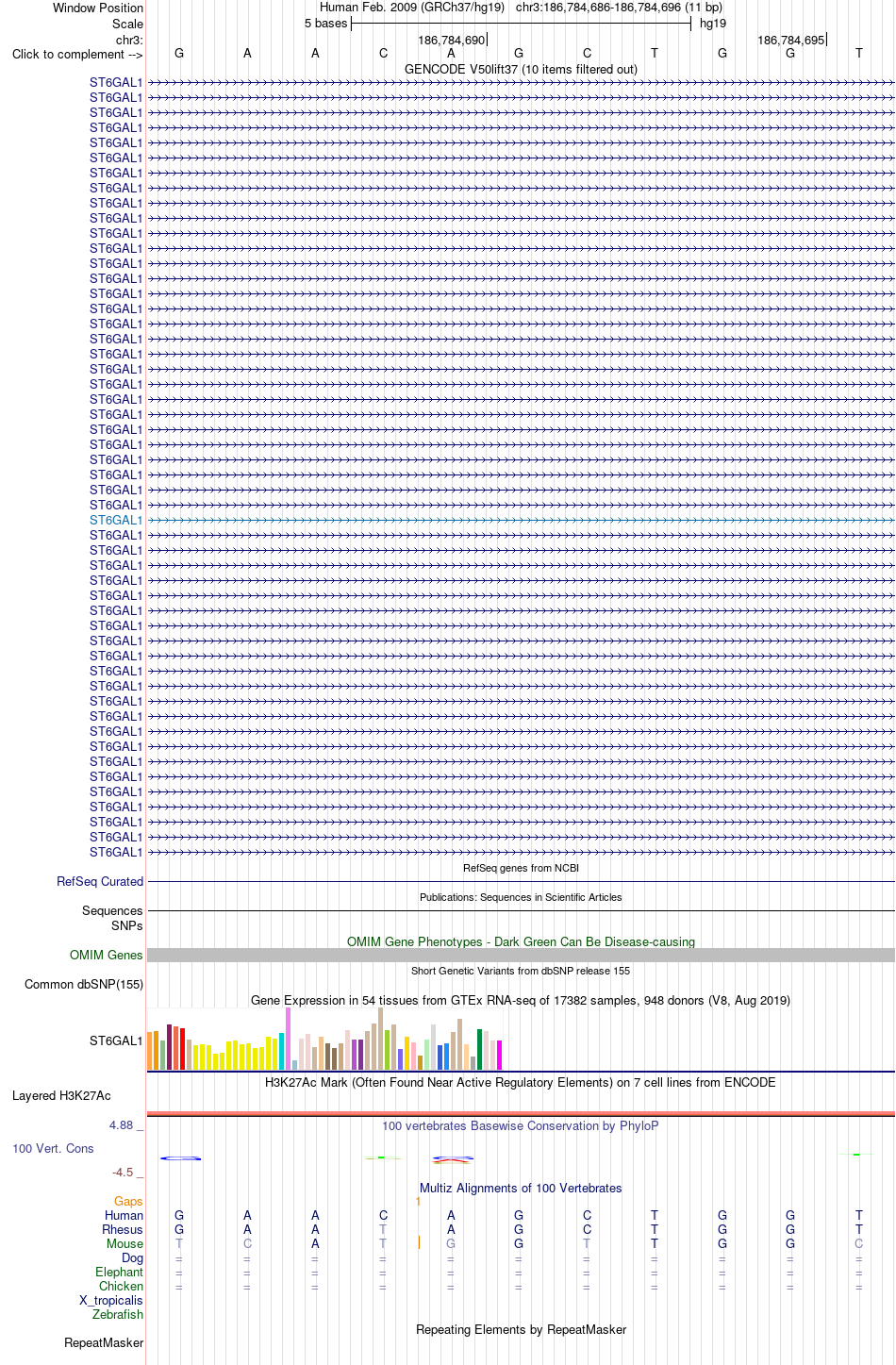Open the RefSeq Curated track label
Image resolution: width=896 pixels, height=1365 pixels.
point(100,881)
